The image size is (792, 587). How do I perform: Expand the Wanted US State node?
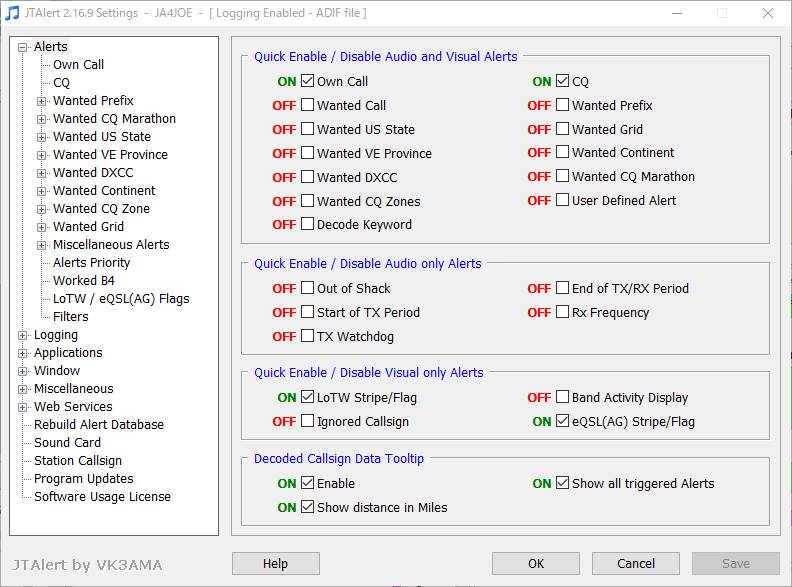pyautogui.click(x=41, y=137)
